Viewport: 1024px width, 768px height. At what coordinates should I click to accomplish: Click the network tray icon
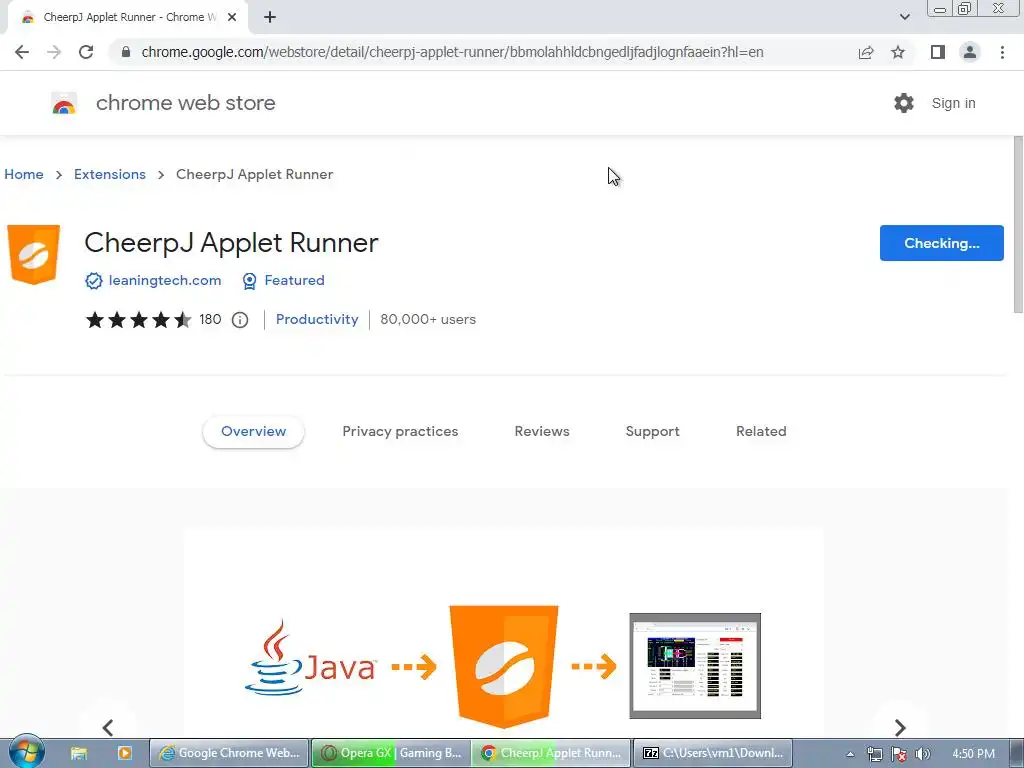[874, 754]
